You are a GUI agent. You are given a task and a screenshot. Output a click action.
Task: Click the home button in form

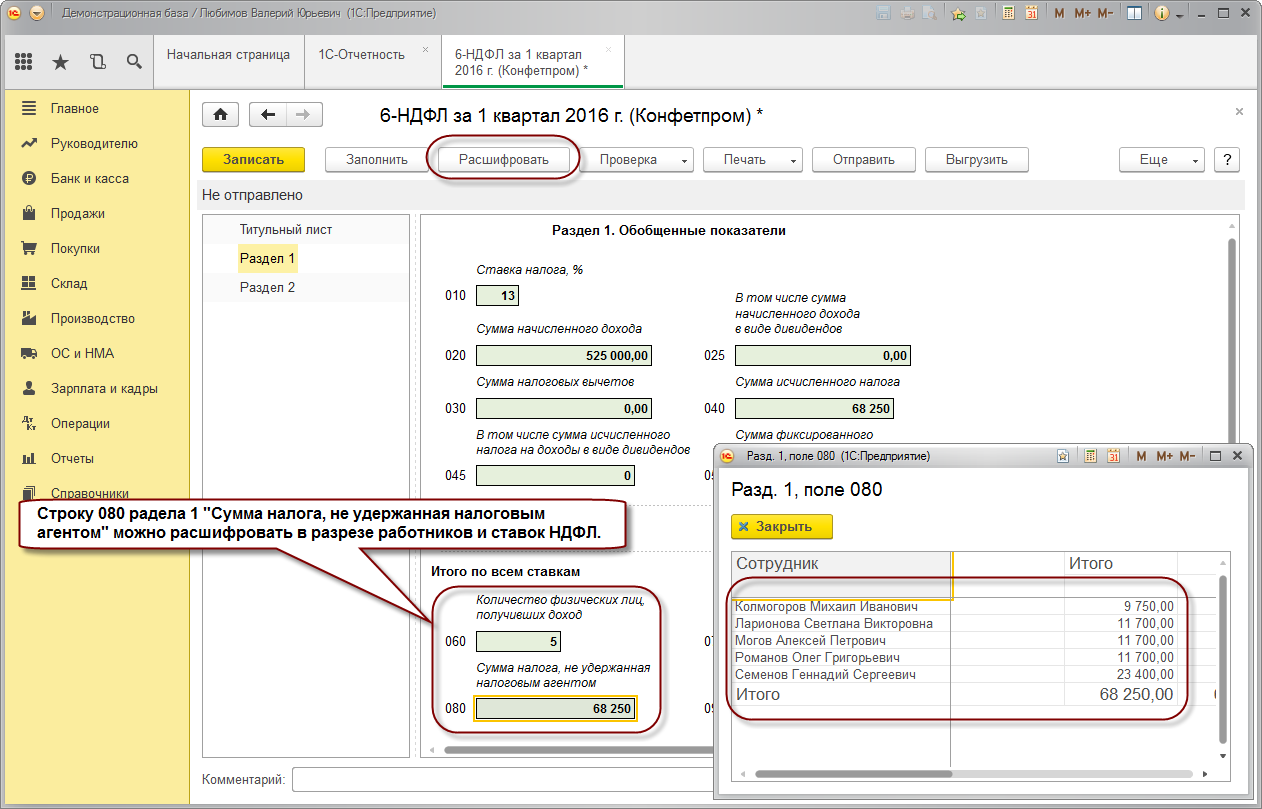[x=221, y=115]
